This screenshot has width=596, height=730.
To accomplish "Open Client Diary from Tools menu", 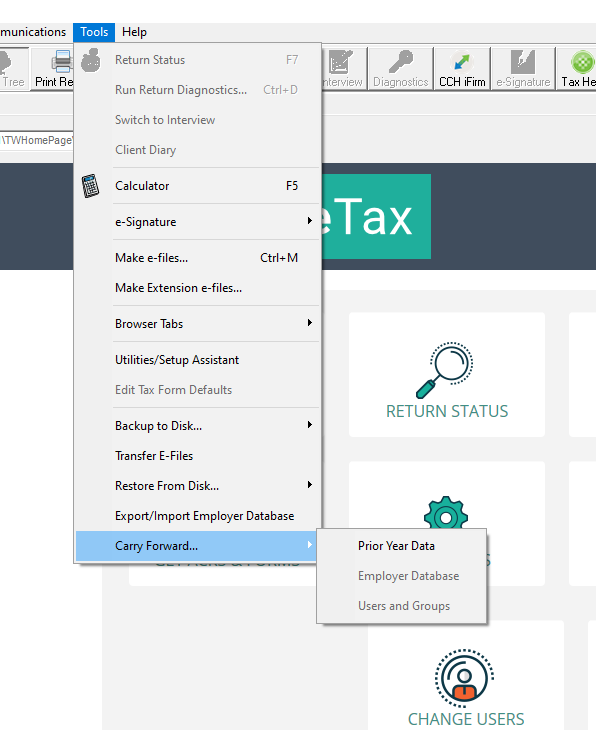I will (x=198, y=150).
